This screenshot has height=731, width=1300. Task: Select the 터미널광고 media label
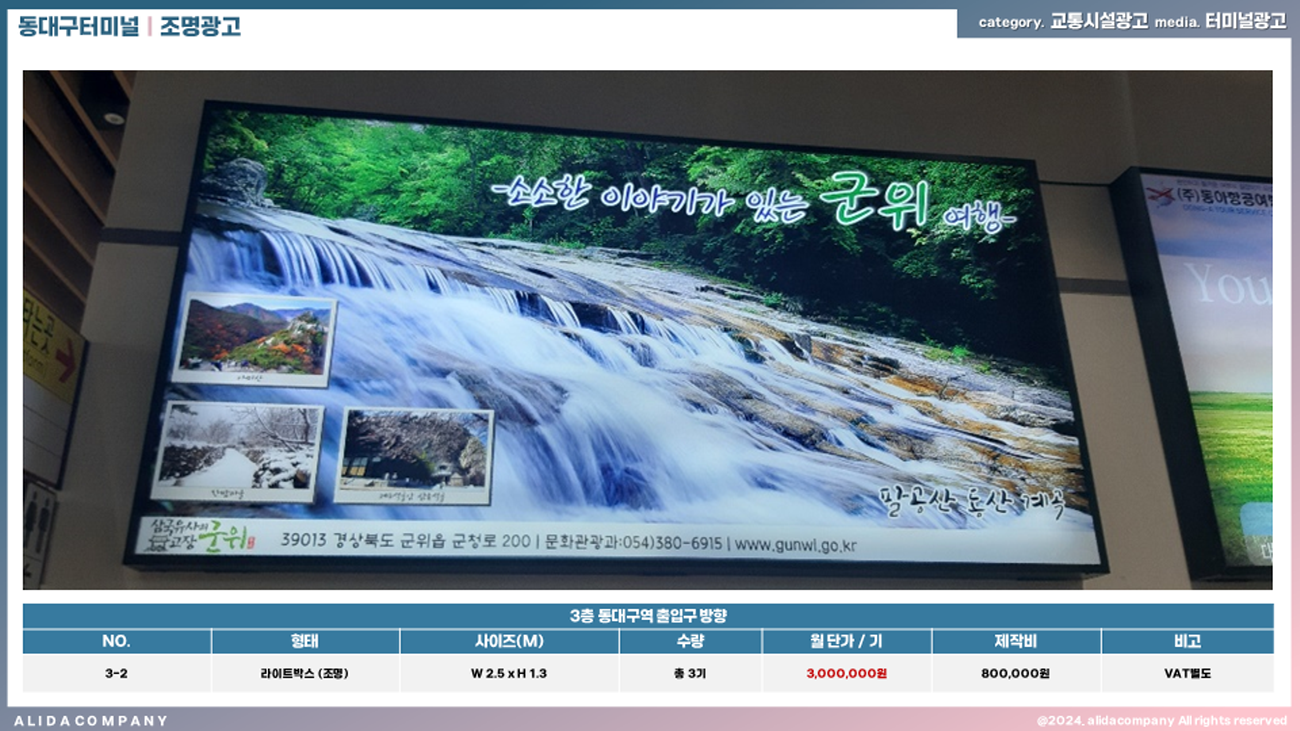(1245, 22)
